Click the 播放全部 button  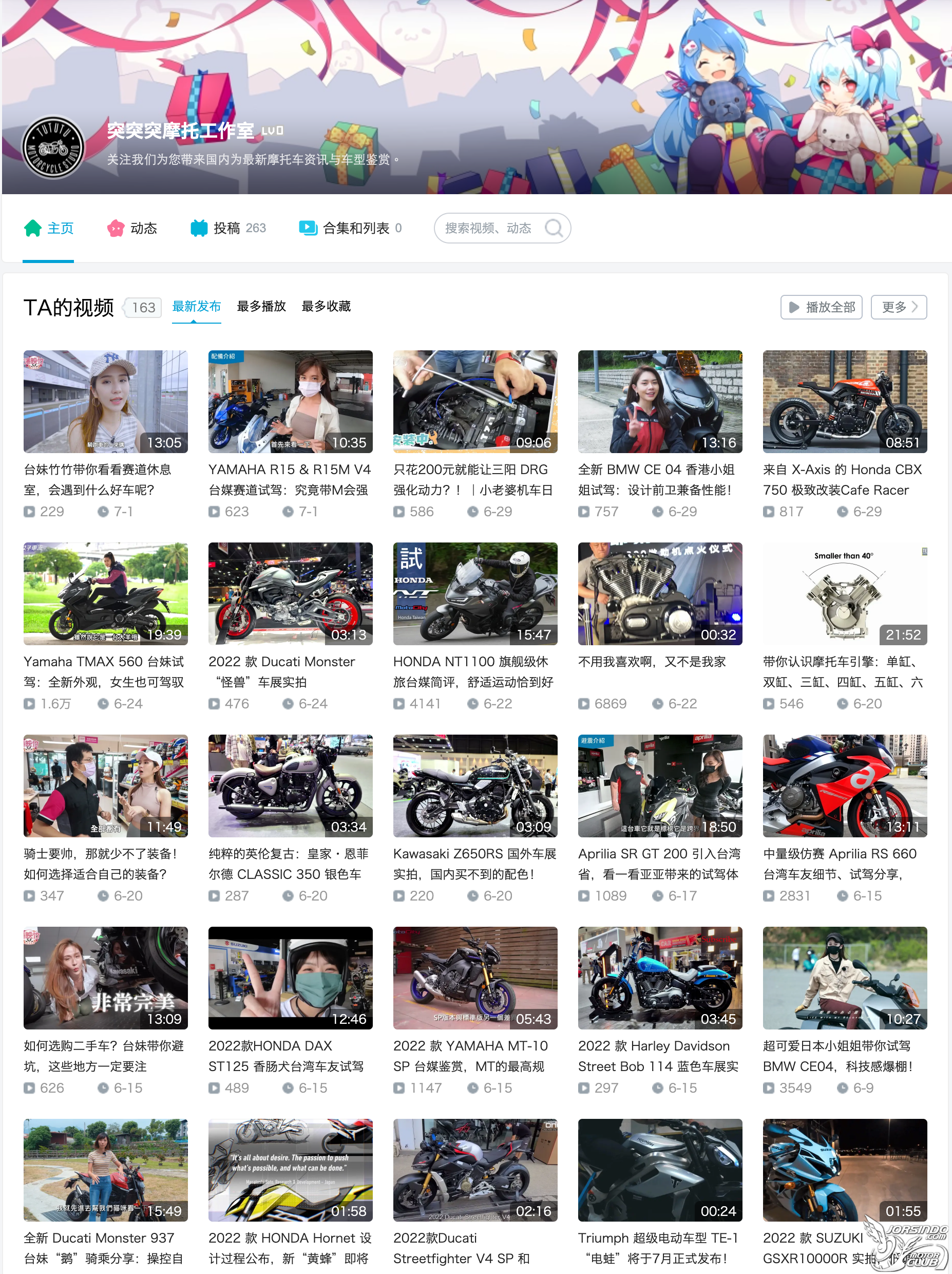[x=821, y=307]
